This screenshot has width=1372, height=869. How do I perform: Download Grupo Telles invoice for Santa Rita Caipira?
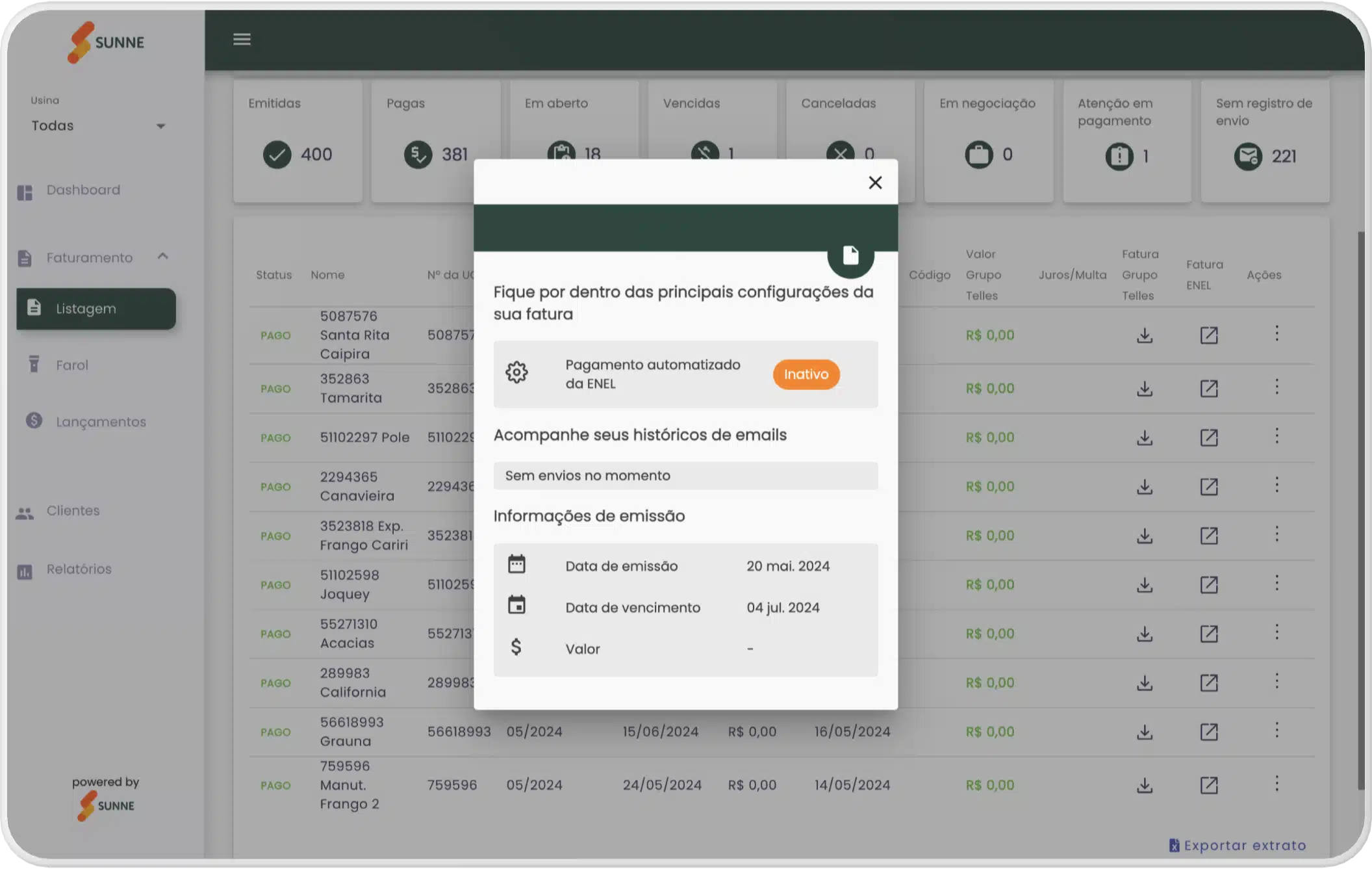click(x=1145, y=335)
